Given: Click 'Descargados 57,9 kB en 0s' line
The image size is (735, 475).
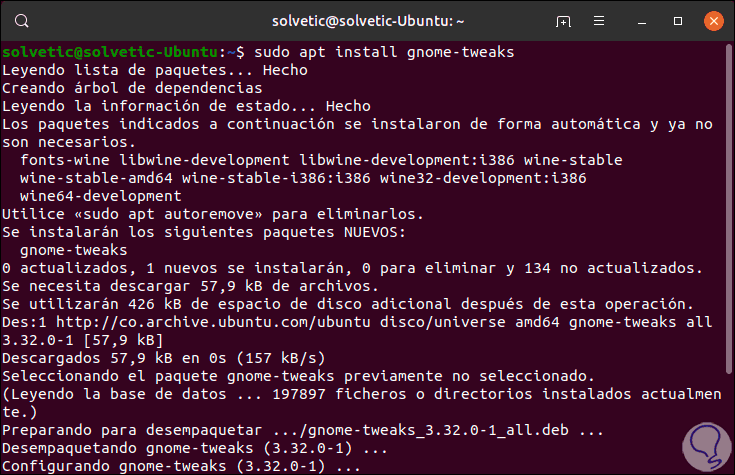Looking at the screenshot, I should point(164,358).
